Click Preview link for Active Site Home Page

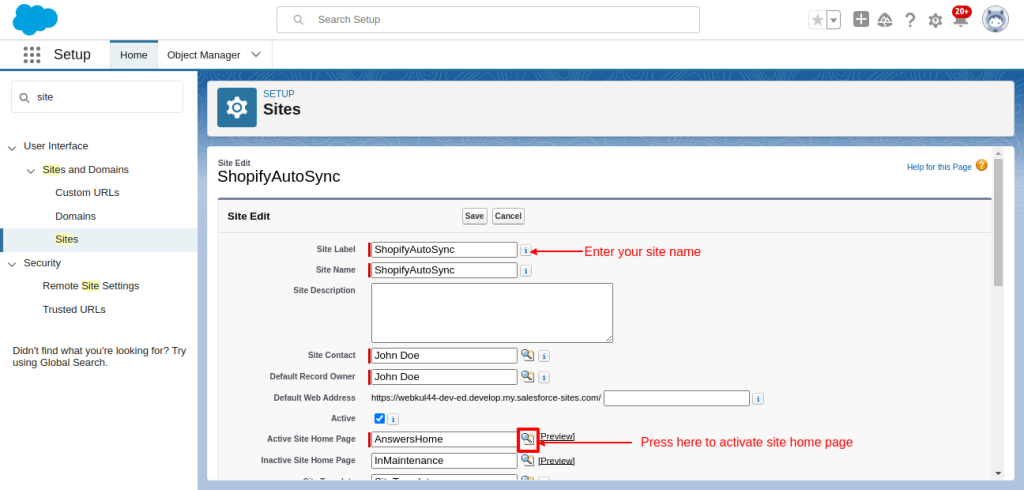click(x=556, y=436)
